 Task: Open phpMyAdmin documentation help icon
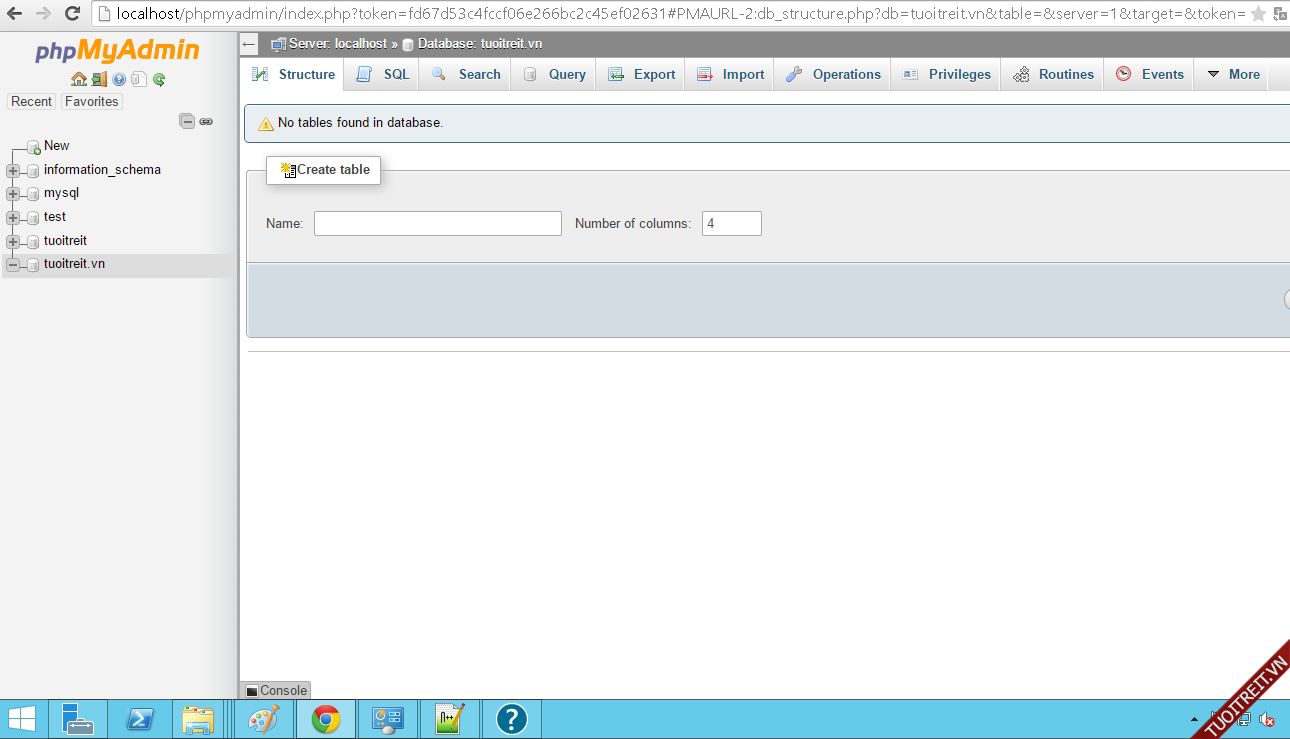pos(119,79)
